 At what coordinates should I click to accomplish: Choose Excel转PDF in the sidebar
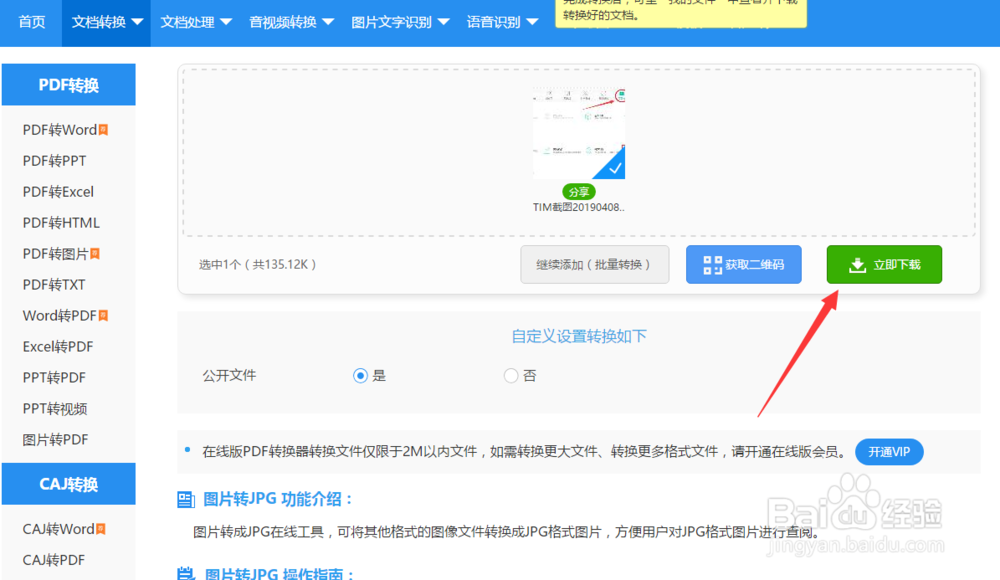(58, 346)
